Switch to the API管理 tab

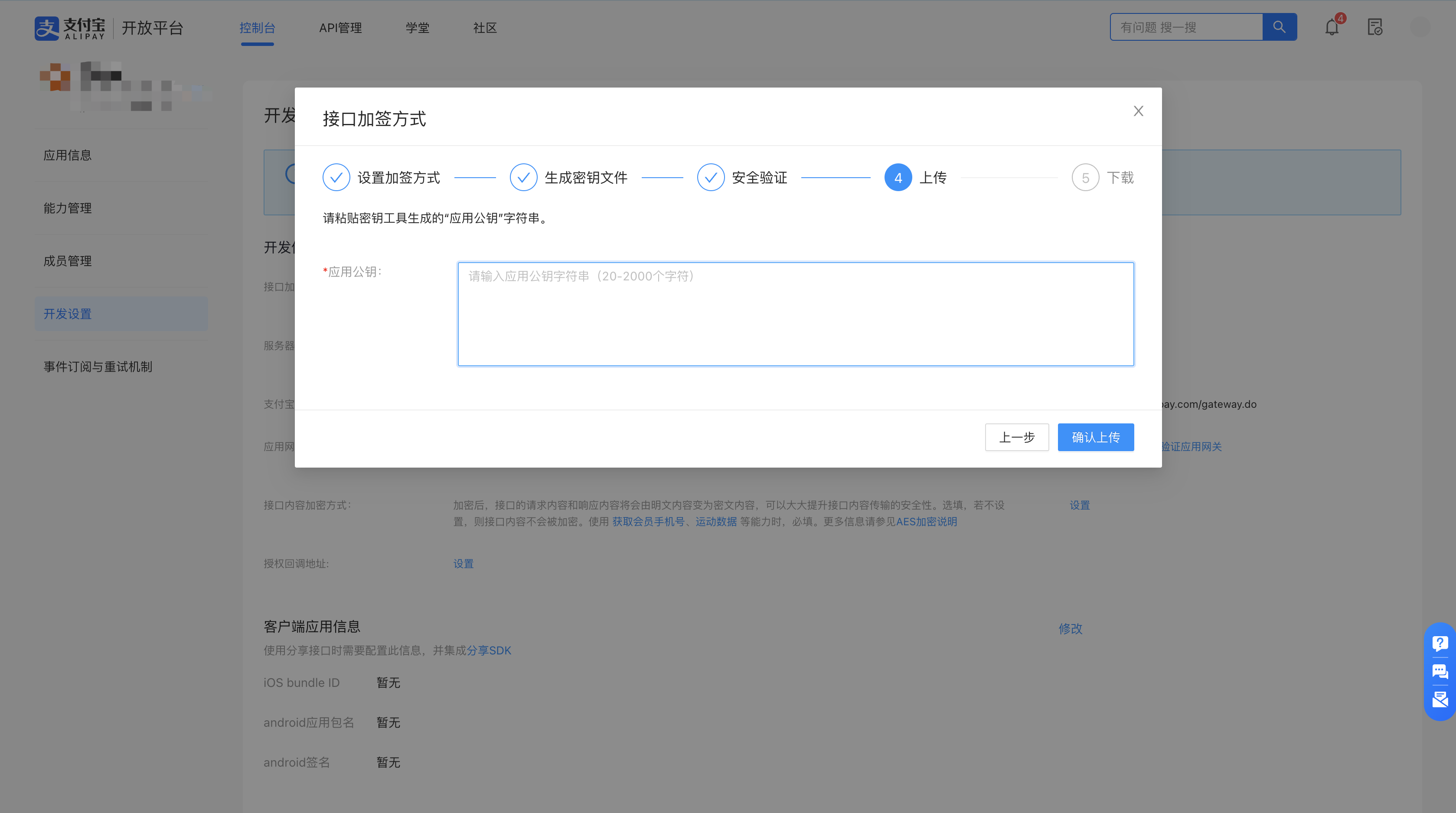coord(340,28)
